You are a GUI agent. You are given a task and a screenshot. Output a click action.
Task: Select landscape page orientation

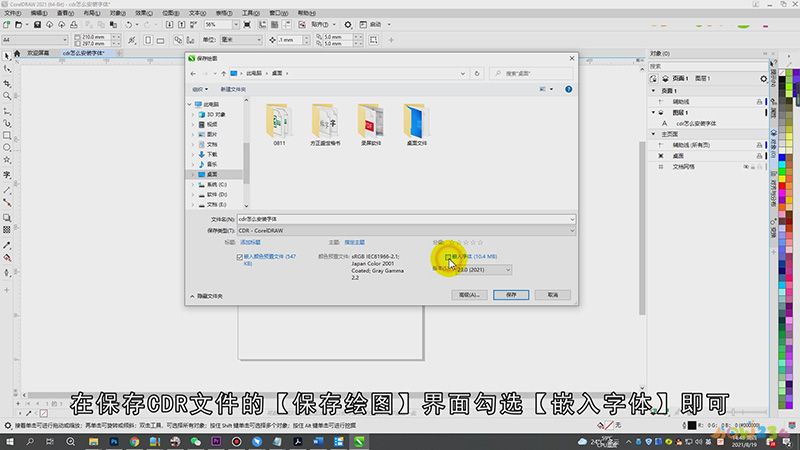point(160,40)
